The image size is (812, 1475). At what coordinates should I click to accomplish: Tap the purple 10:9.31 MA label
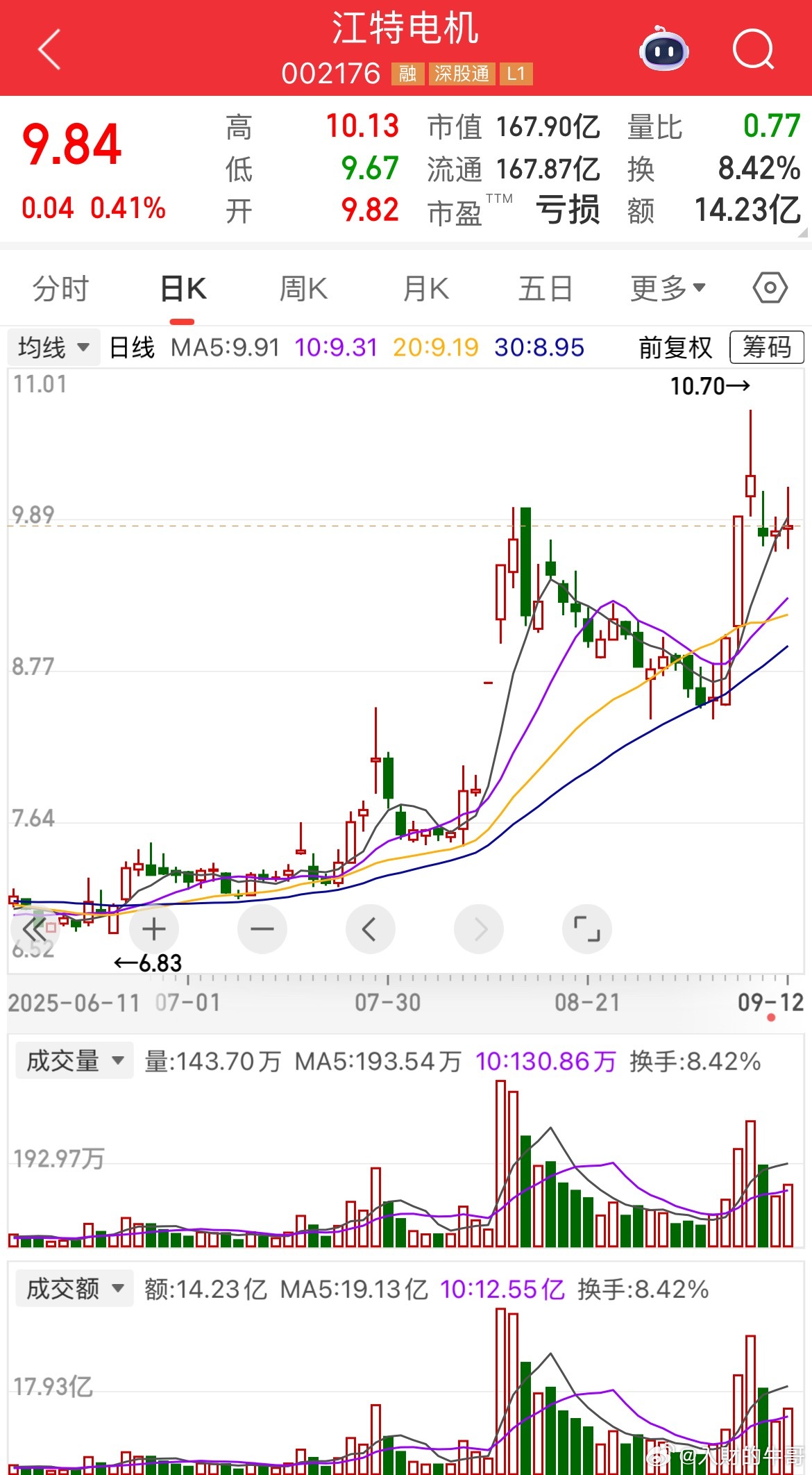pyautogui.click(x=336, y=347)
